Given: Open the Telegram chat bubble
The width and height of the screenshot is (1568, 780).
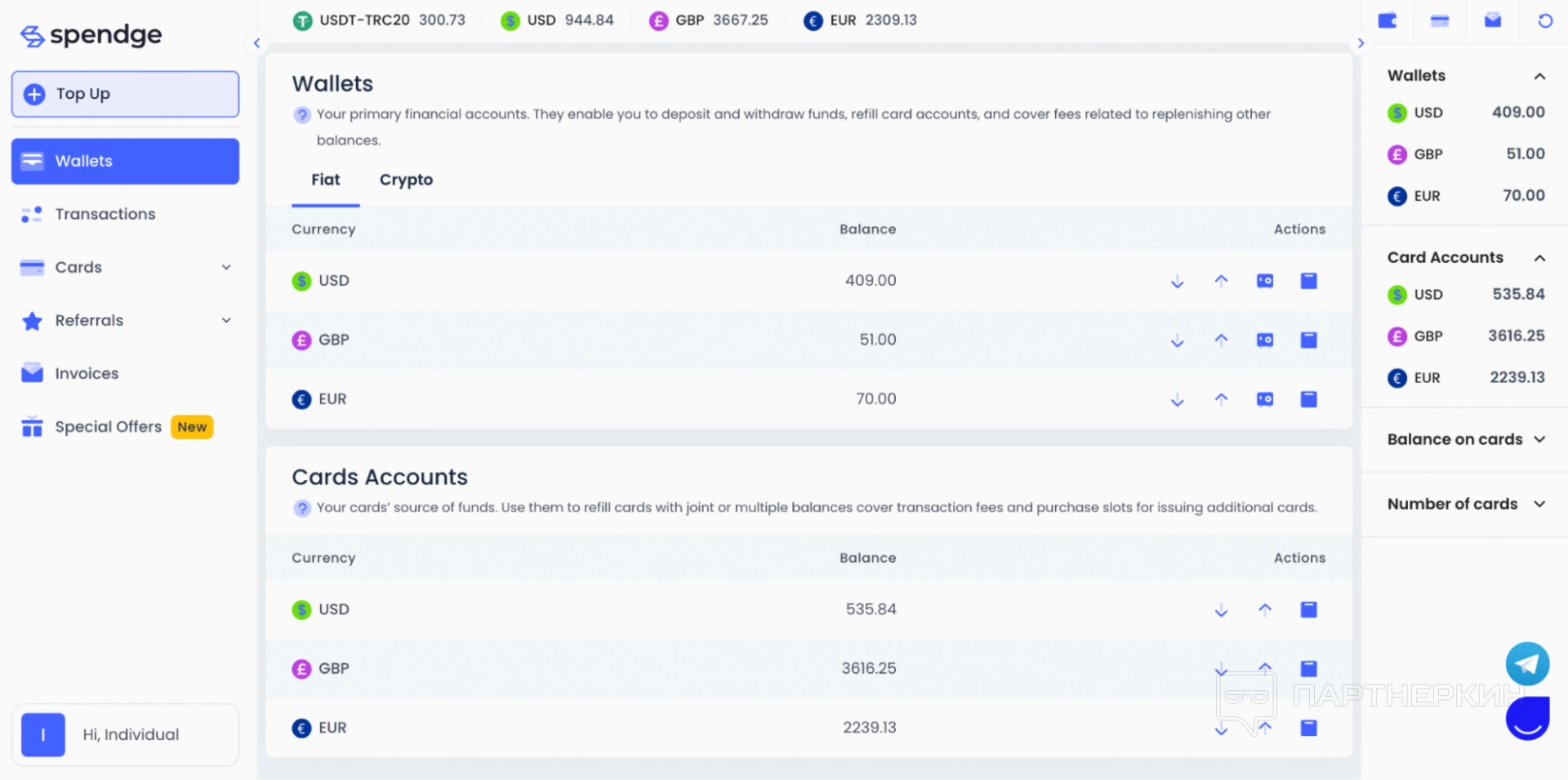Looking at the screenshot, I should click(x=1527, y=663).
